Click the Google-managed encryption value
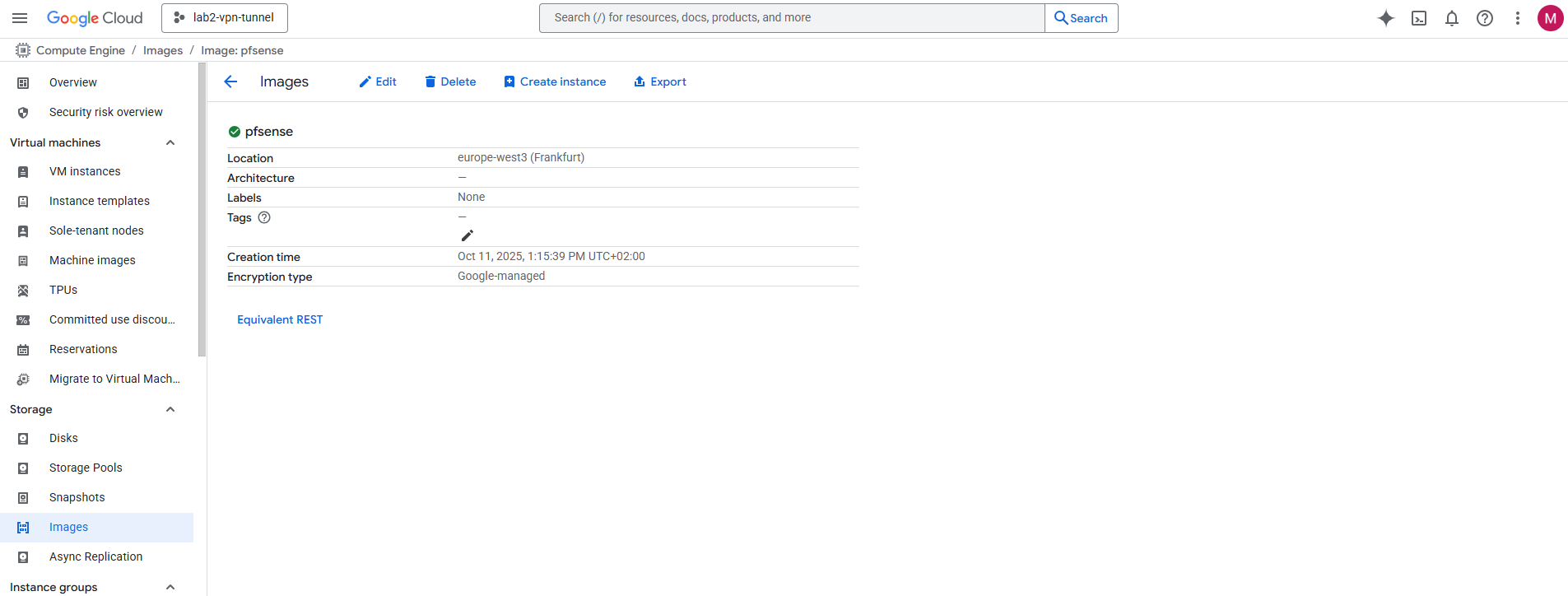 coord(501,276)
